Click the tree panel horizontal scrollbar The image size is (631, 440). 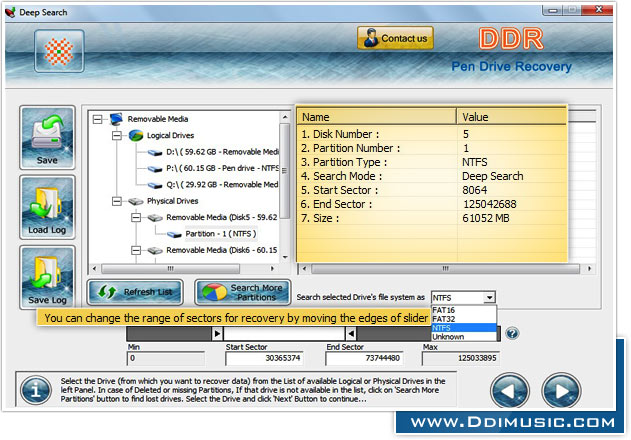click(x=171, y=269)
